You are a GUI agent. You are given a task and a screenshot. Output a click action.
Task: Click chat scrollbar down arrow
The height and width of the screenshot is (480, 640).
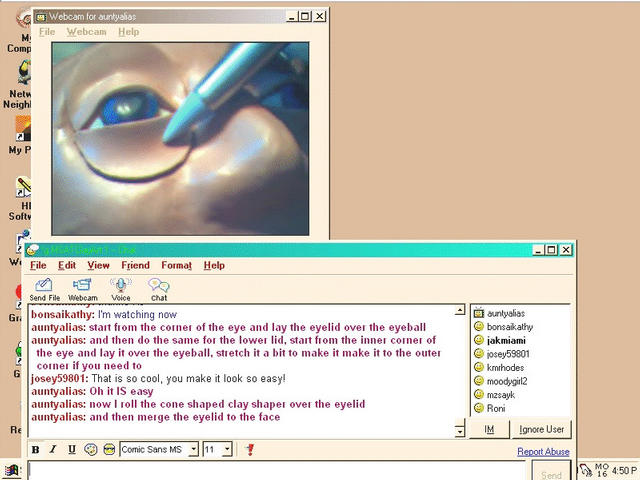click(460, 431)
